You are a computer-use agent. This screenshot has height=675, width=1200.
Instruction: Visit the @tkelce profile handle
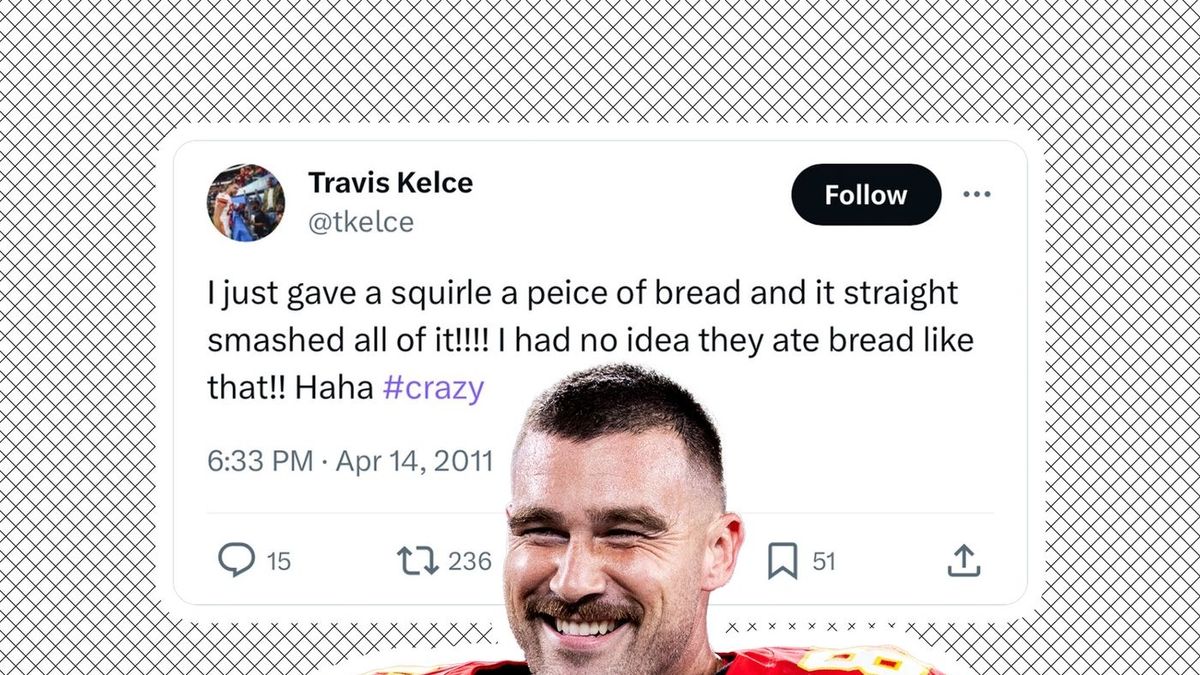click(x=360, y=222)
